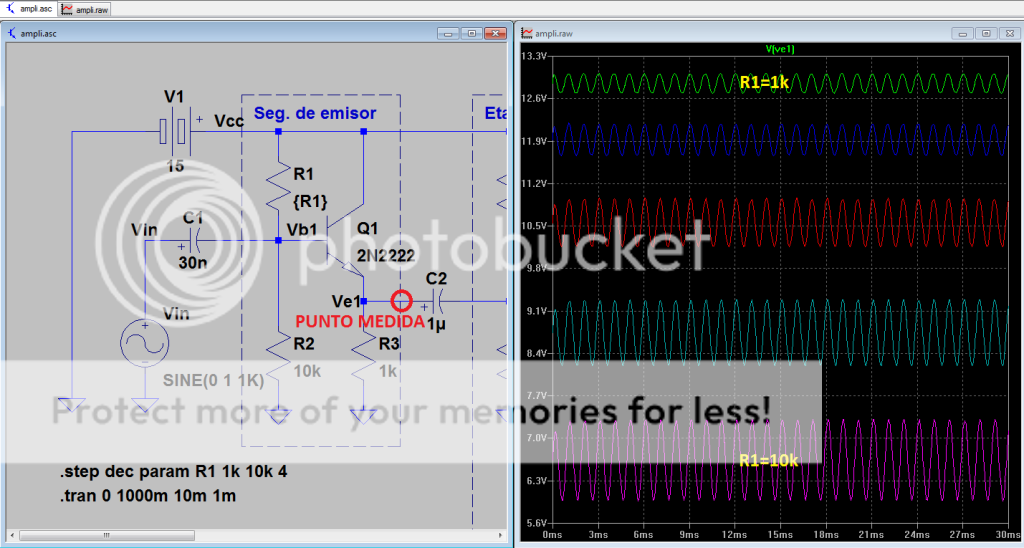Screen dimensions: 1024x548
Task: Click the {R1} resistor value
Action: coord(311,201)
